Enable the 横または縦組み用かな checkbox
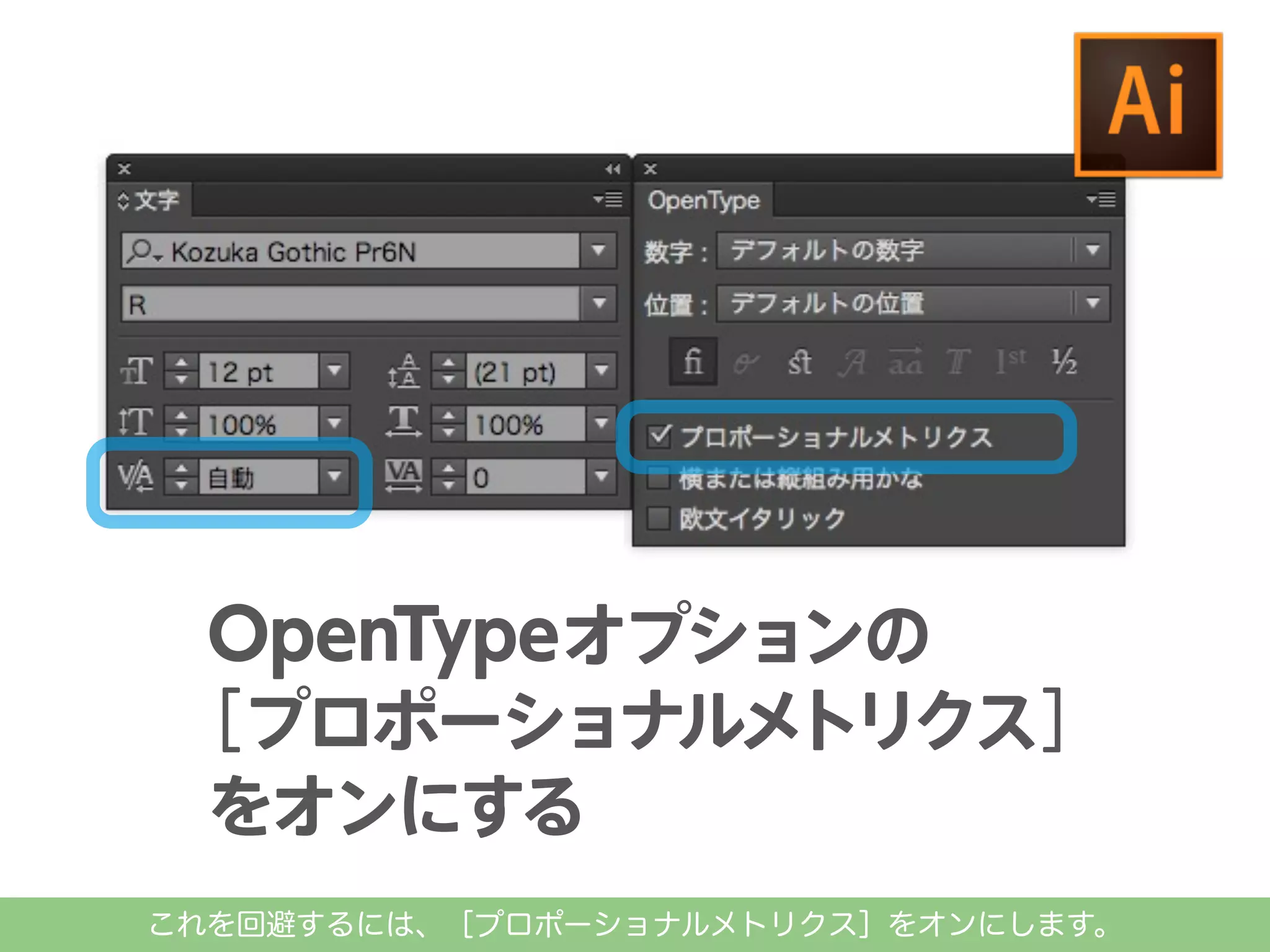 [659, 478]
